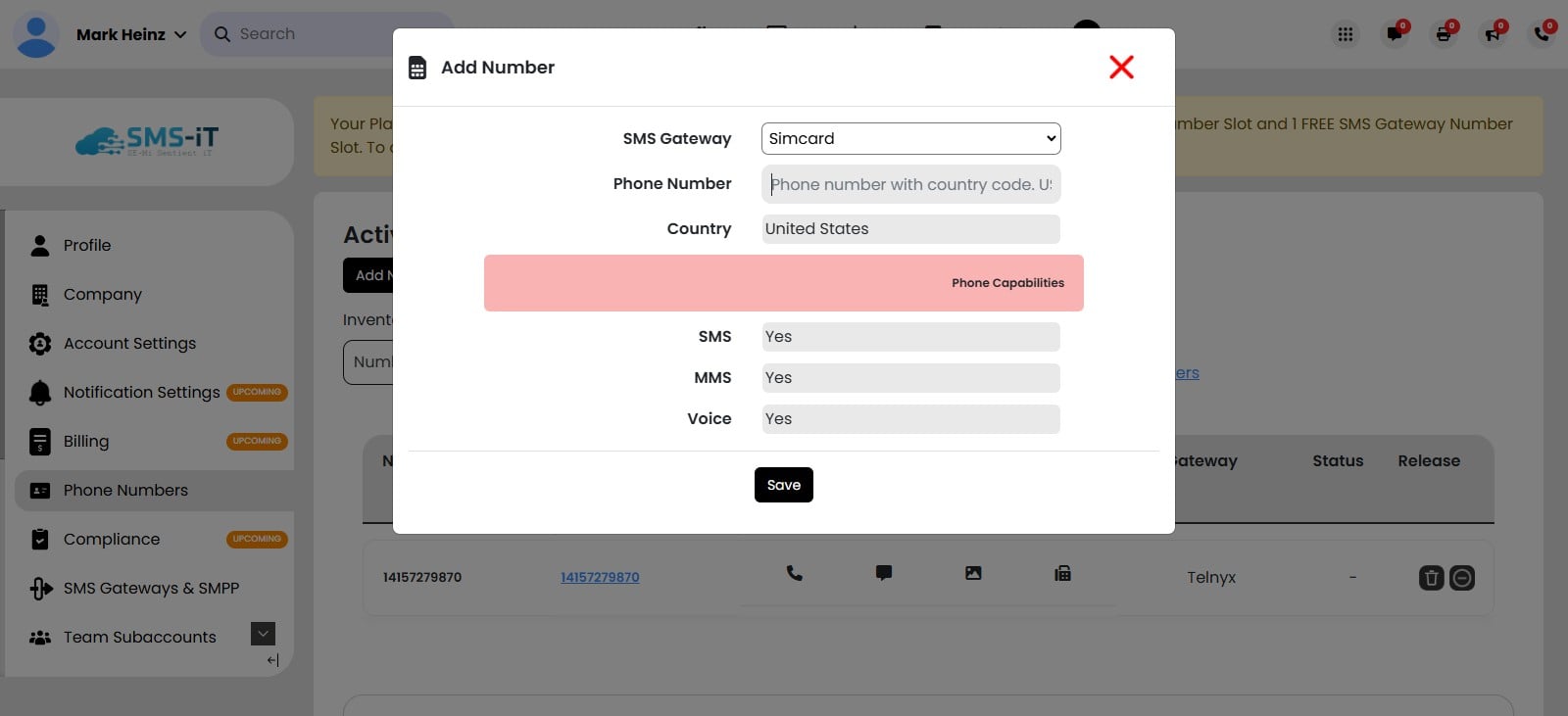Expand the Mark Heinz account dropdown
This screenshot has width=1568, height=716.
[x=180, y=34]
